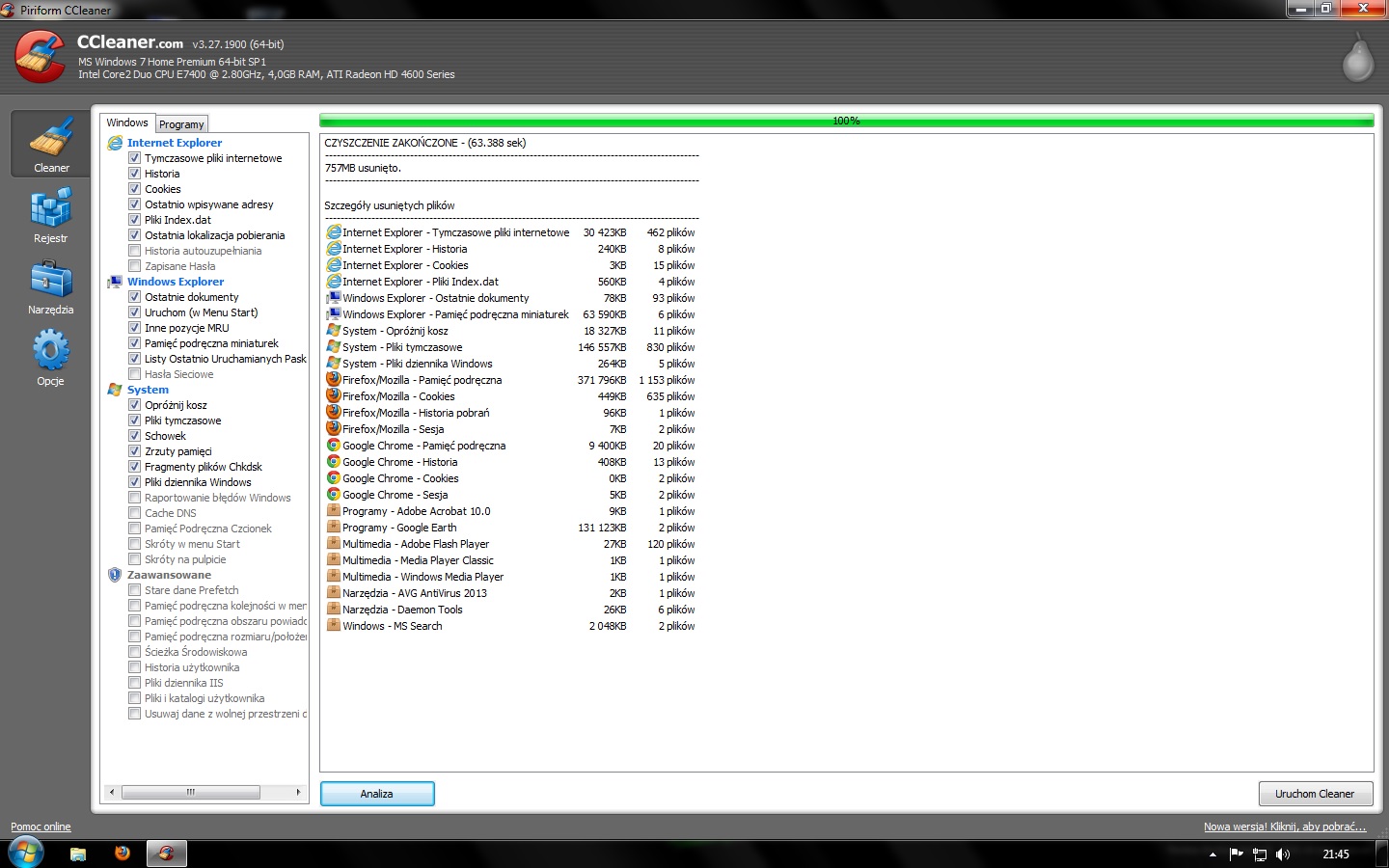The width and height of the screenshot is (1389, 868).
Task: Open the Pomoc online link
Action: click(41, 827)
